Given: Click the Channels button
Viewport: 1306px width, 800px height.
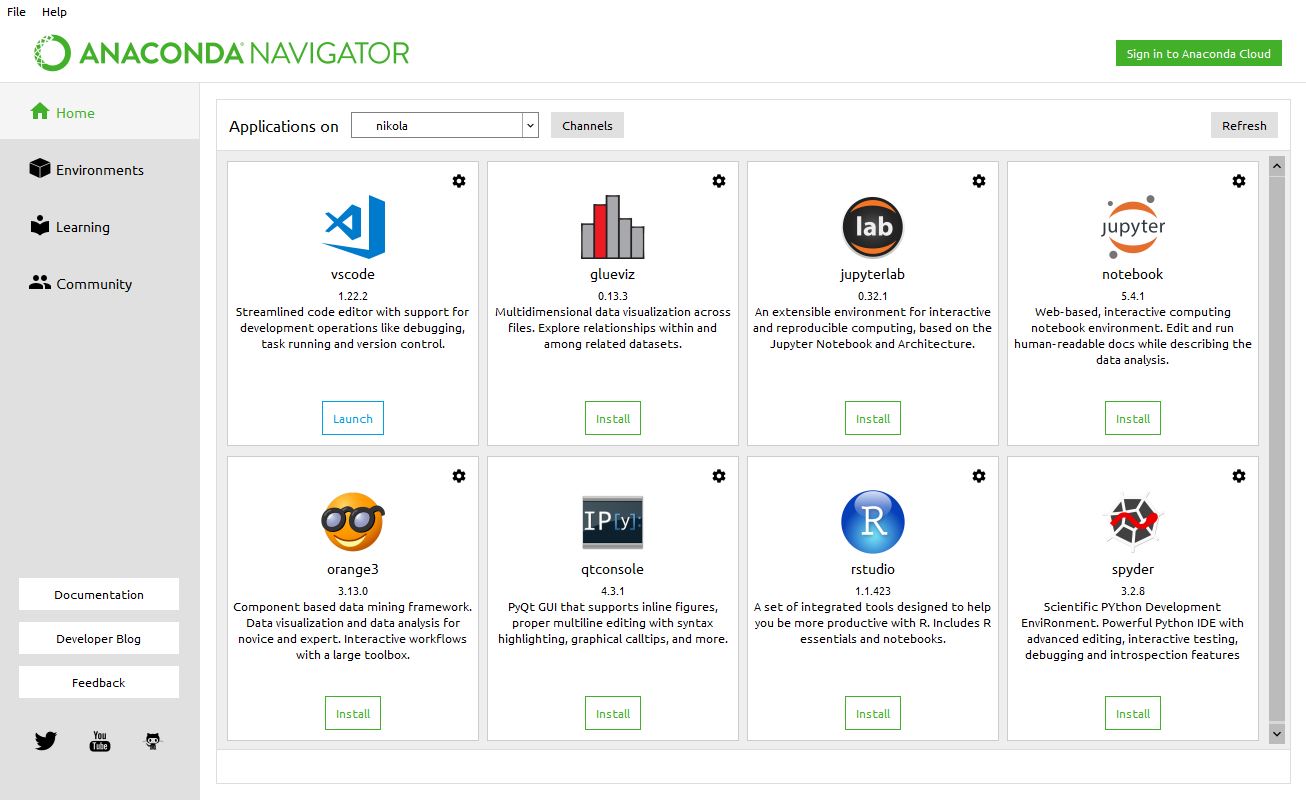Looking at the screenshot, I should [587, 125].
